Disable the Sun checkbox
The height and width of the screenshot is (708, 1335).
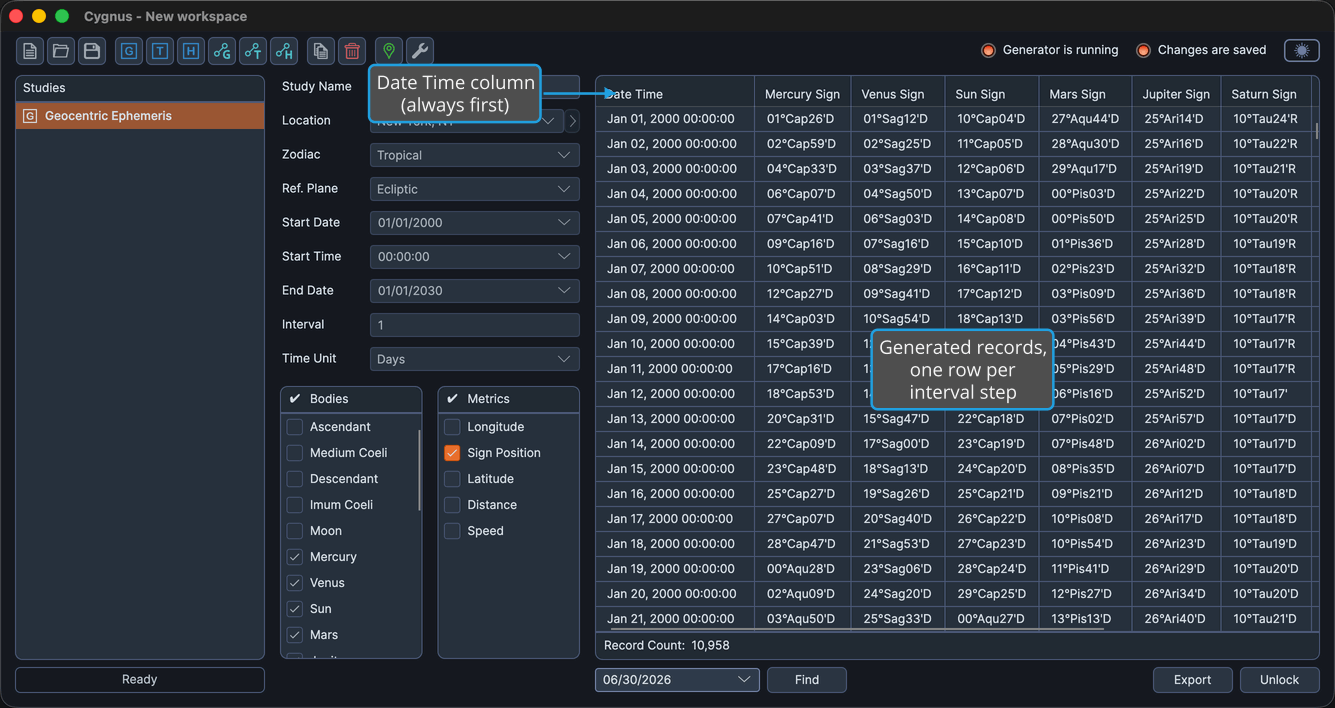coord(295,609)
